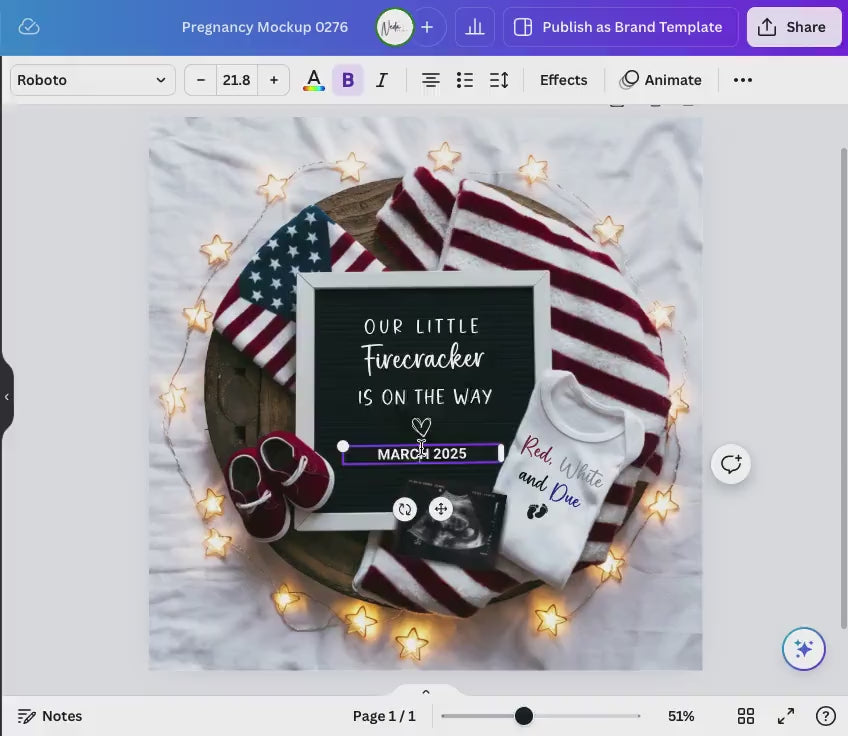This screenshot has height=736, width=848.
Task: Change text alignment
Action: click(x=430, y=80)
